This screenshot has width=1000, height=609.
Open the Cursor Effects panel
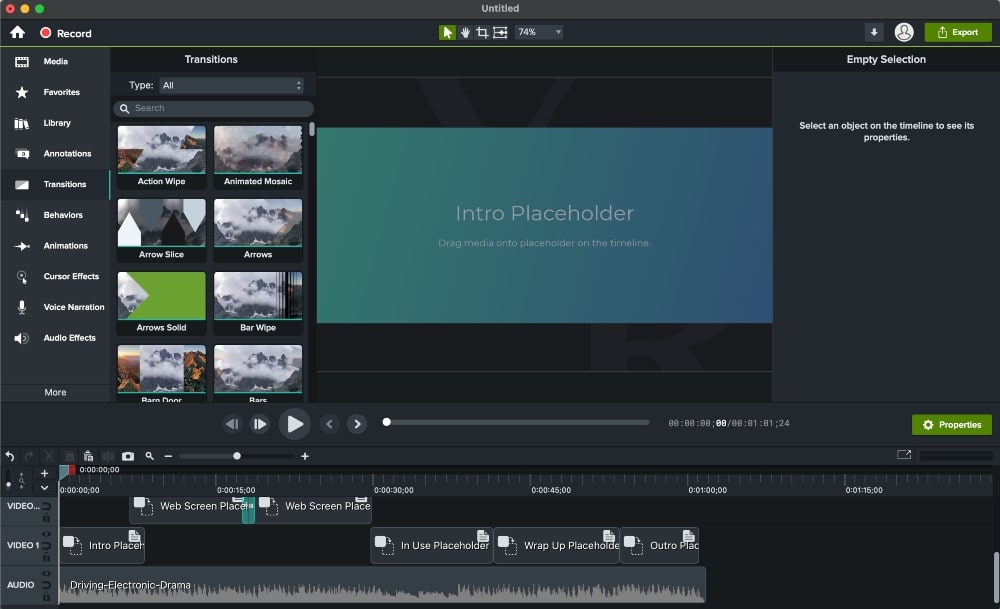tap(55, 276)
